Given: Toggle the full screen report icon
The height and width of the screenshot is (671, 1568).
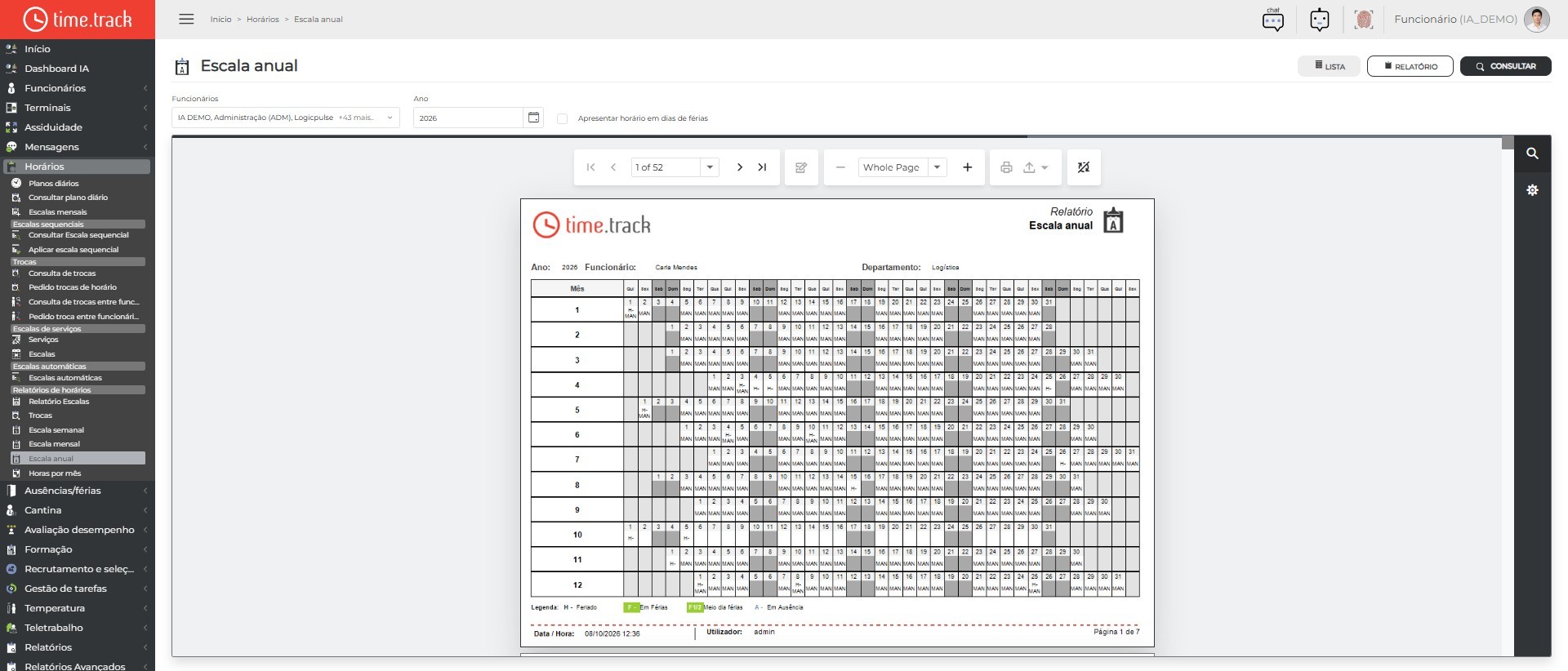Looking at the screenshot, I should tap(1084, 167).
